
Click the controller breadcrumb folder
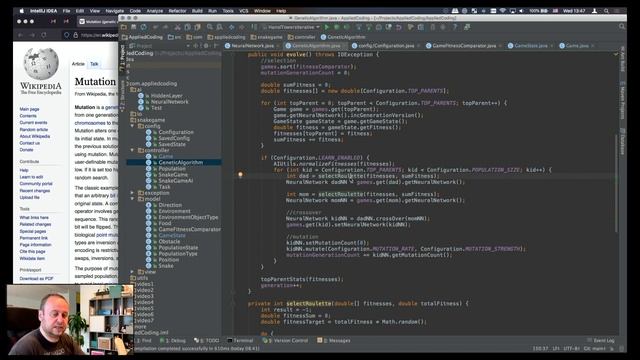point(302,37)
